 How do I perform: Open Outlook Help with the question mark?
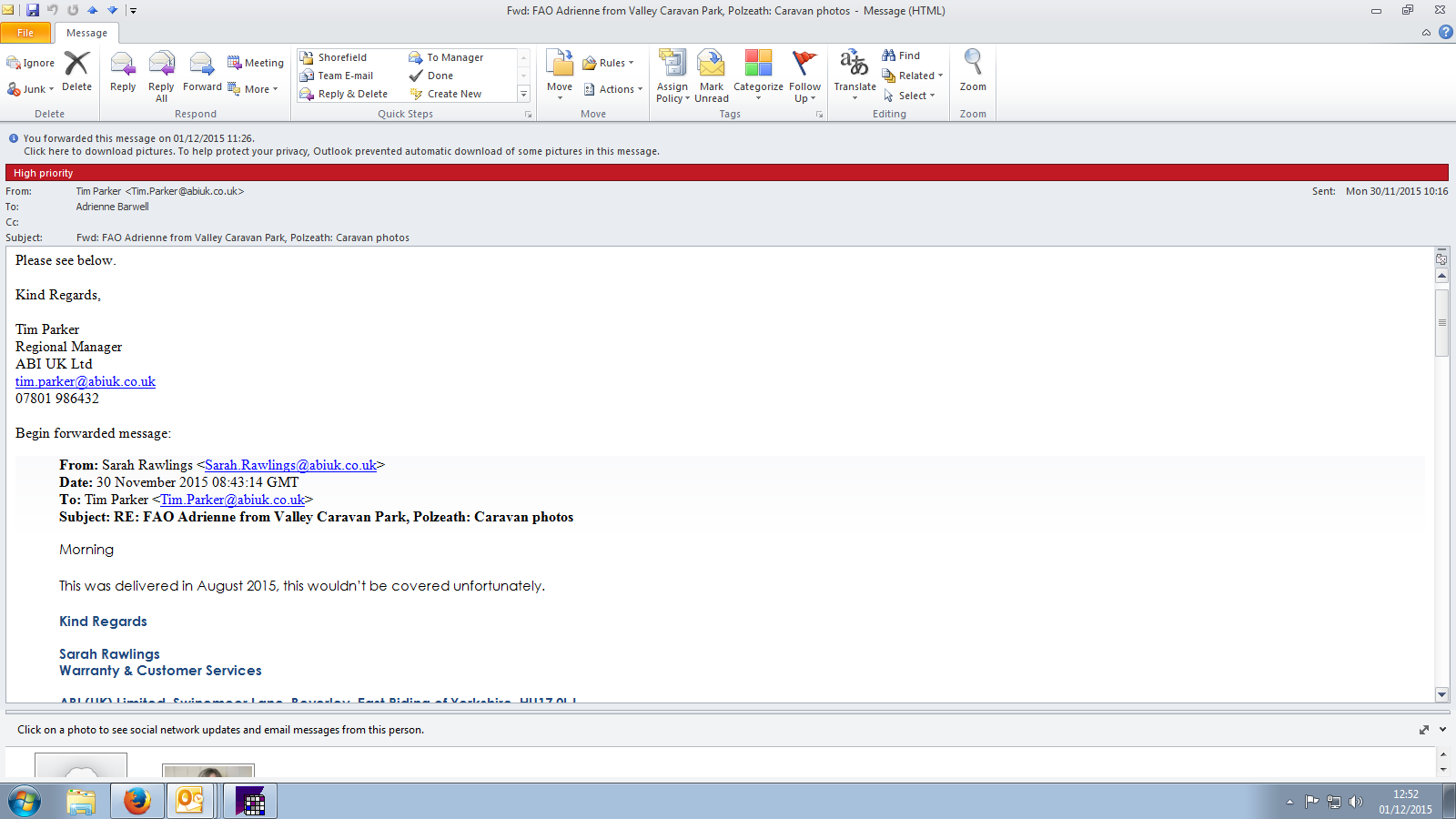pos(1445,32)
